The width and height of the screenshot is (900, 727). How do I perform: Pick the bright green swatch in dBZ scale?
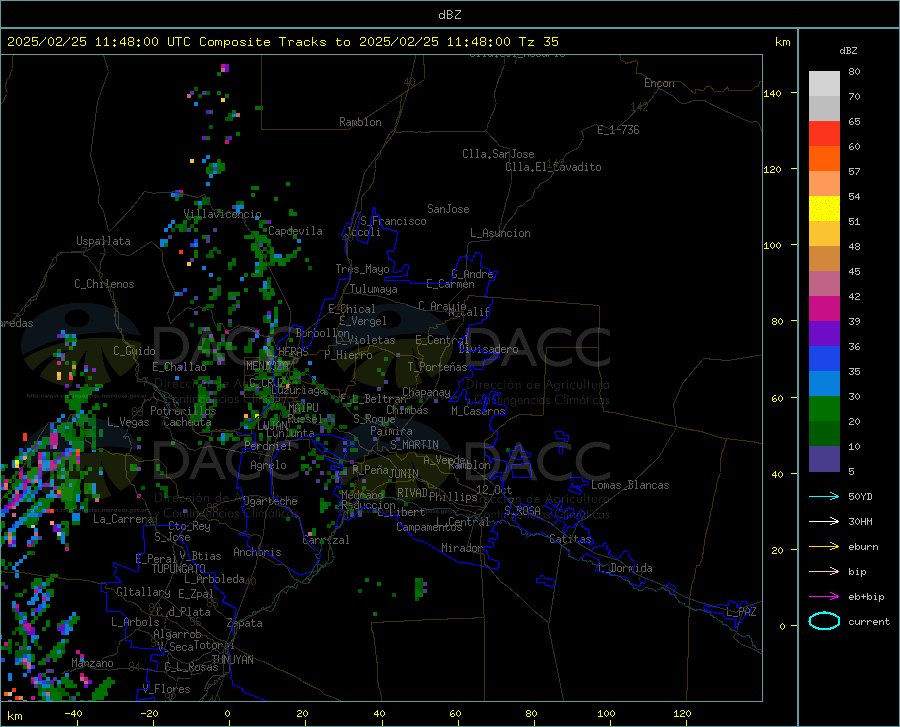824,409
